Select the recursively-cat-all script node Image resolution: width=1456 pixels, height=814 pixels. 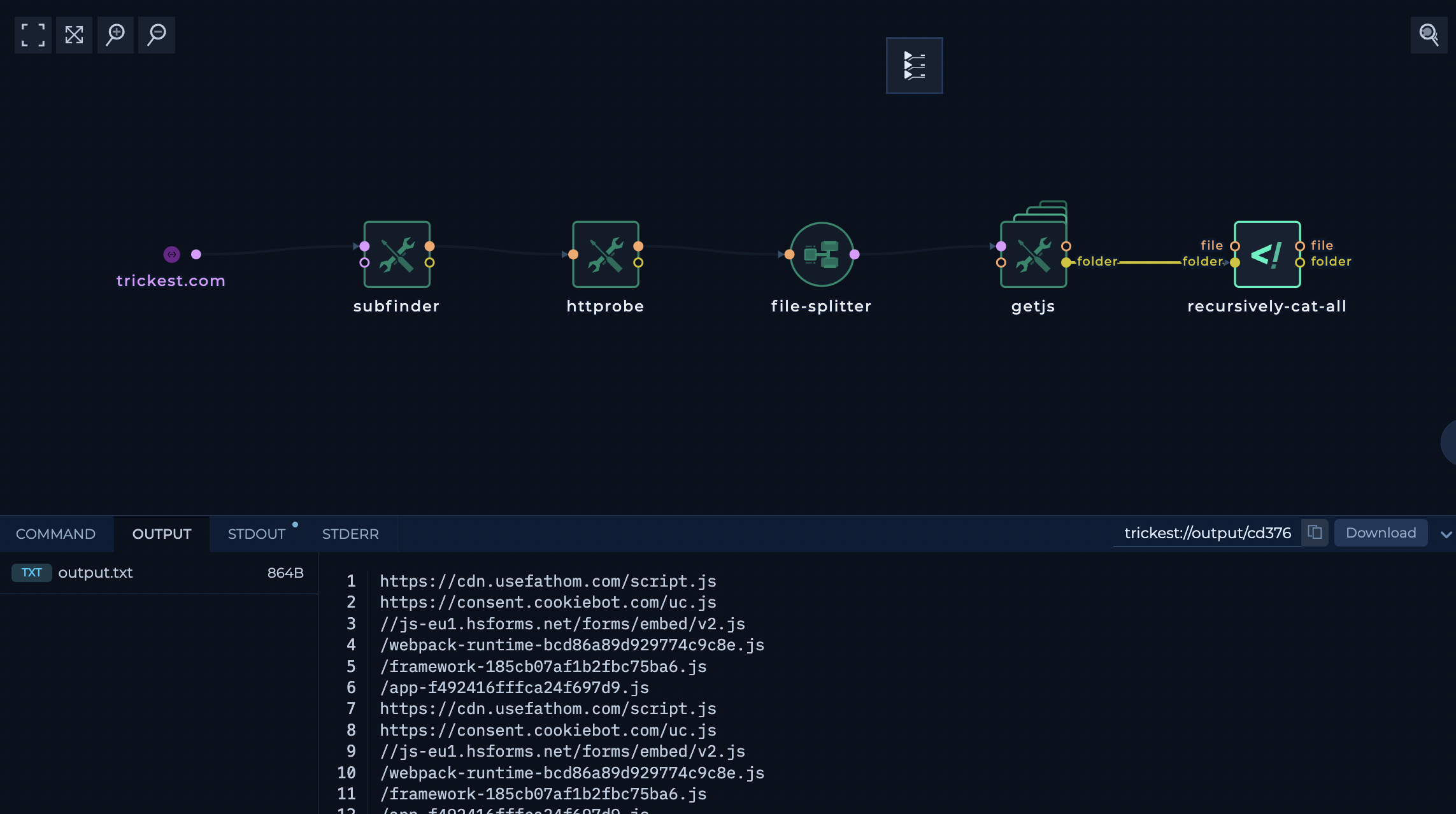(x=1267, y=255)
